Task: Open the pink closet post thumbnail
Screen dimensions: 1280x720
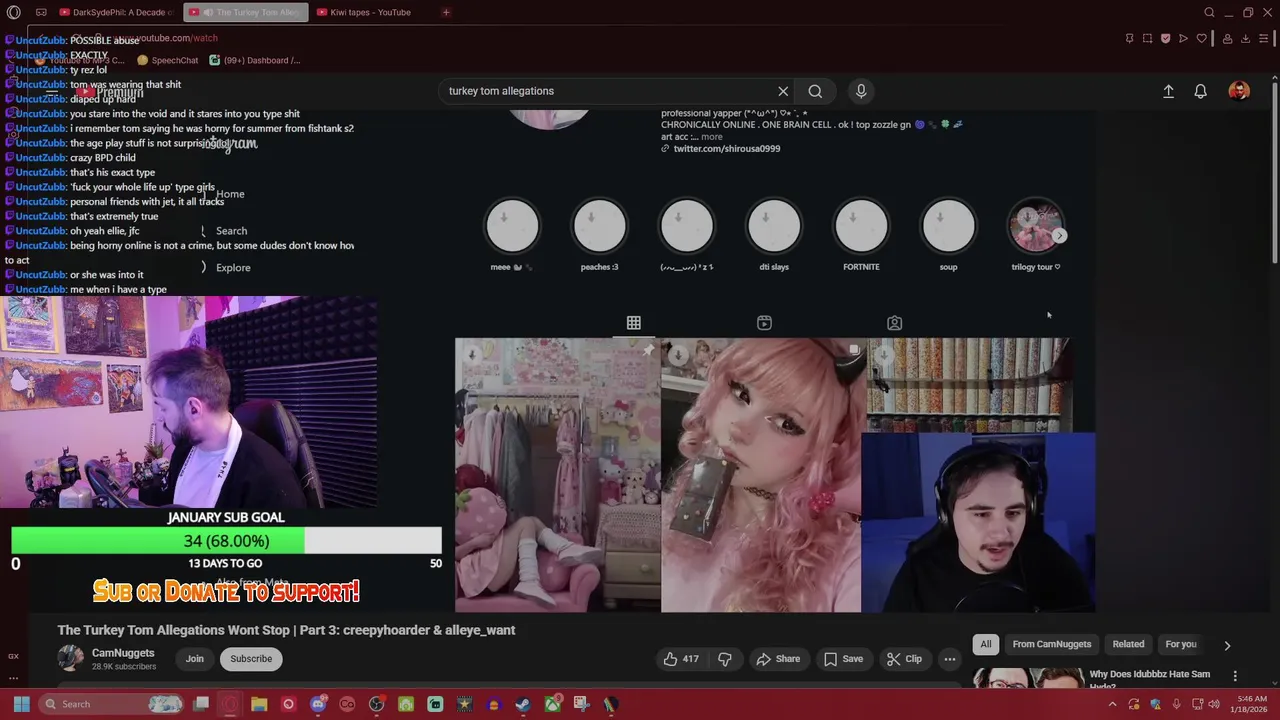Action: click(x=557, y=475)
